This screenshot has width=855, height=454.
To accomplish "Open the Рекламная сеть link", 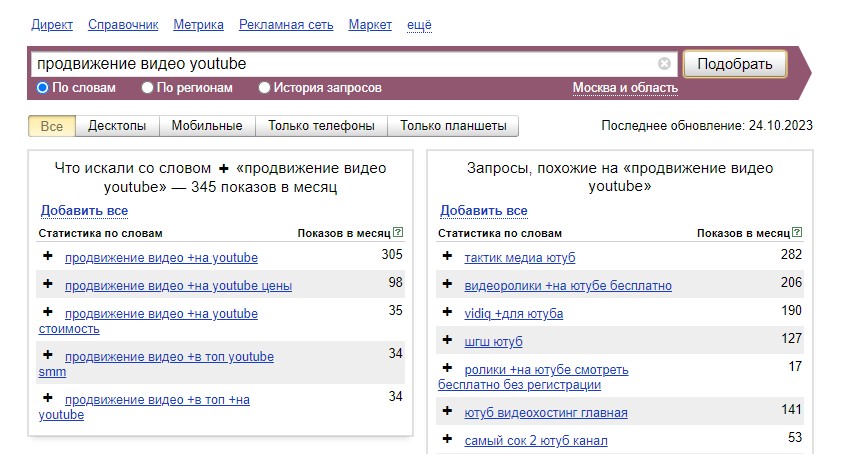I will pyautogui.click(x=286, y=25).
